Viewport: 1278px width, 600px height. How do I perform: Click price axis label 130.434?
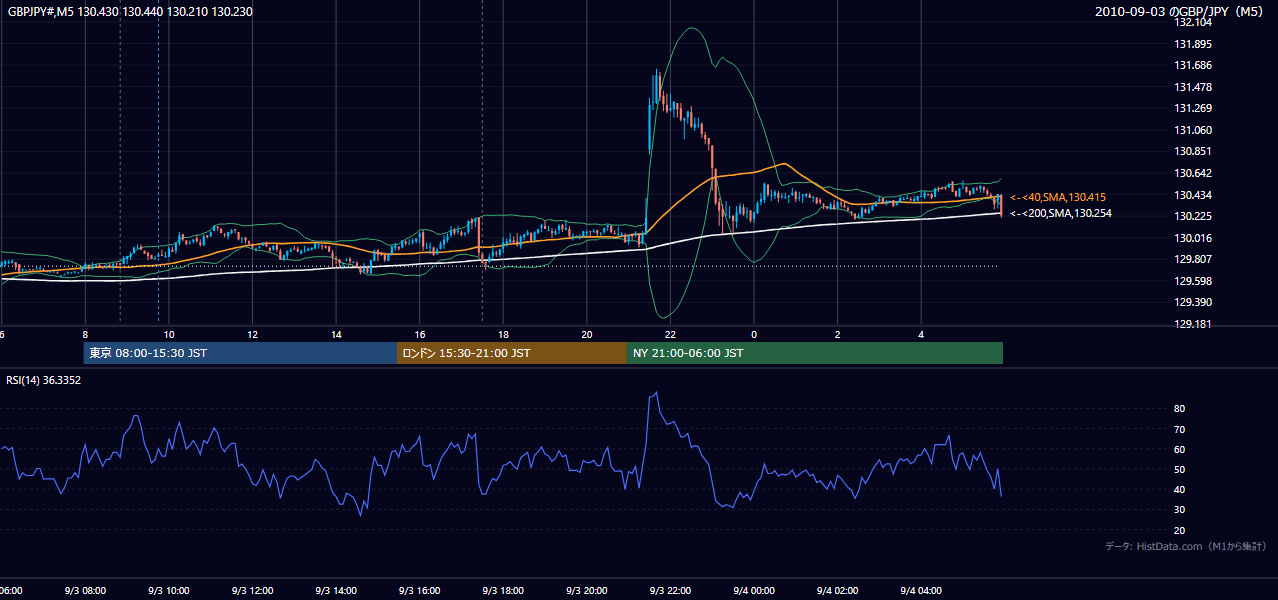[1194, 194]
